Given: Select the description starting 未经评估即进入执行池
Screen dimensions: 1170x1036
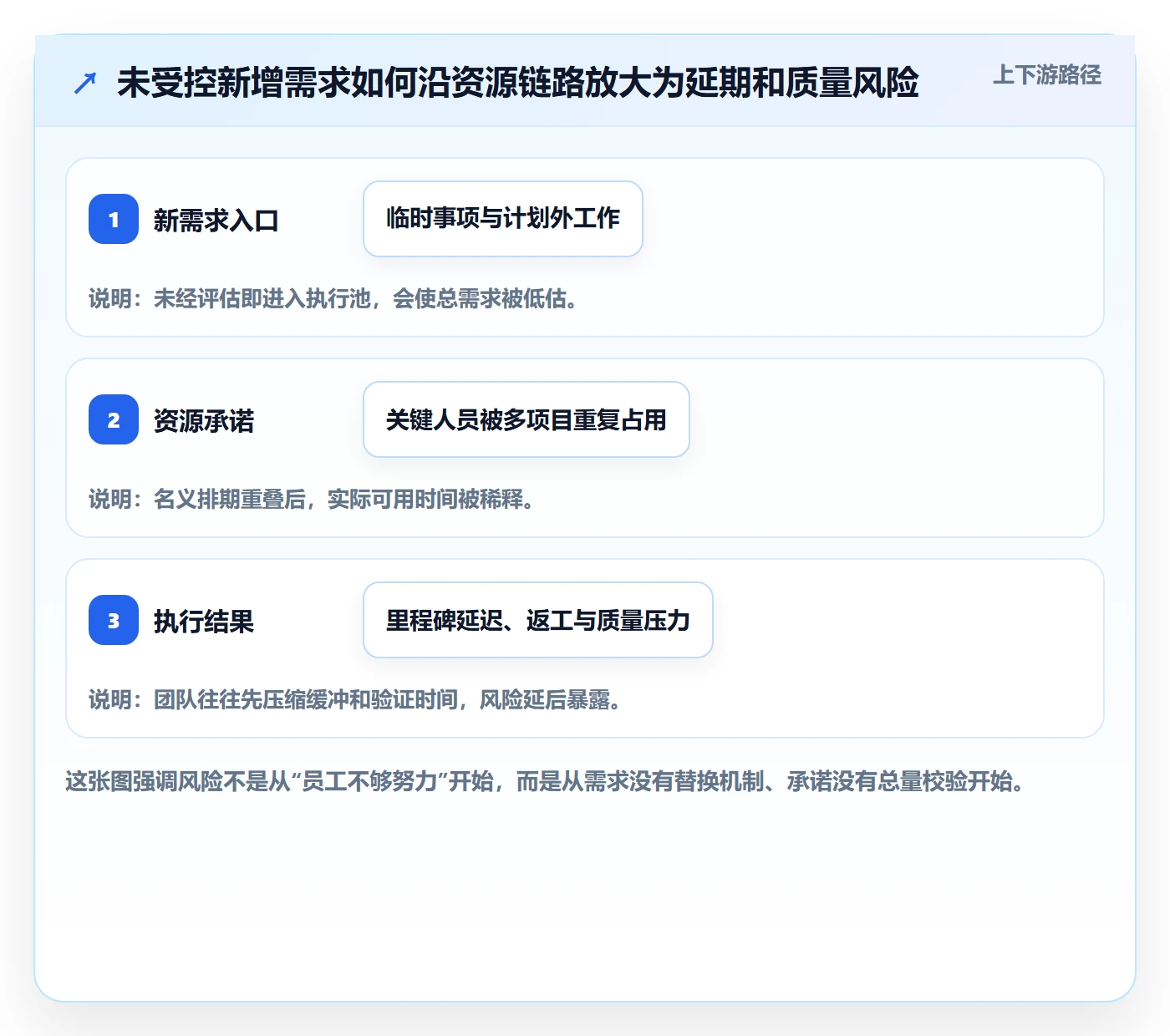Looking at the screenshot, I should coord(333,299).
